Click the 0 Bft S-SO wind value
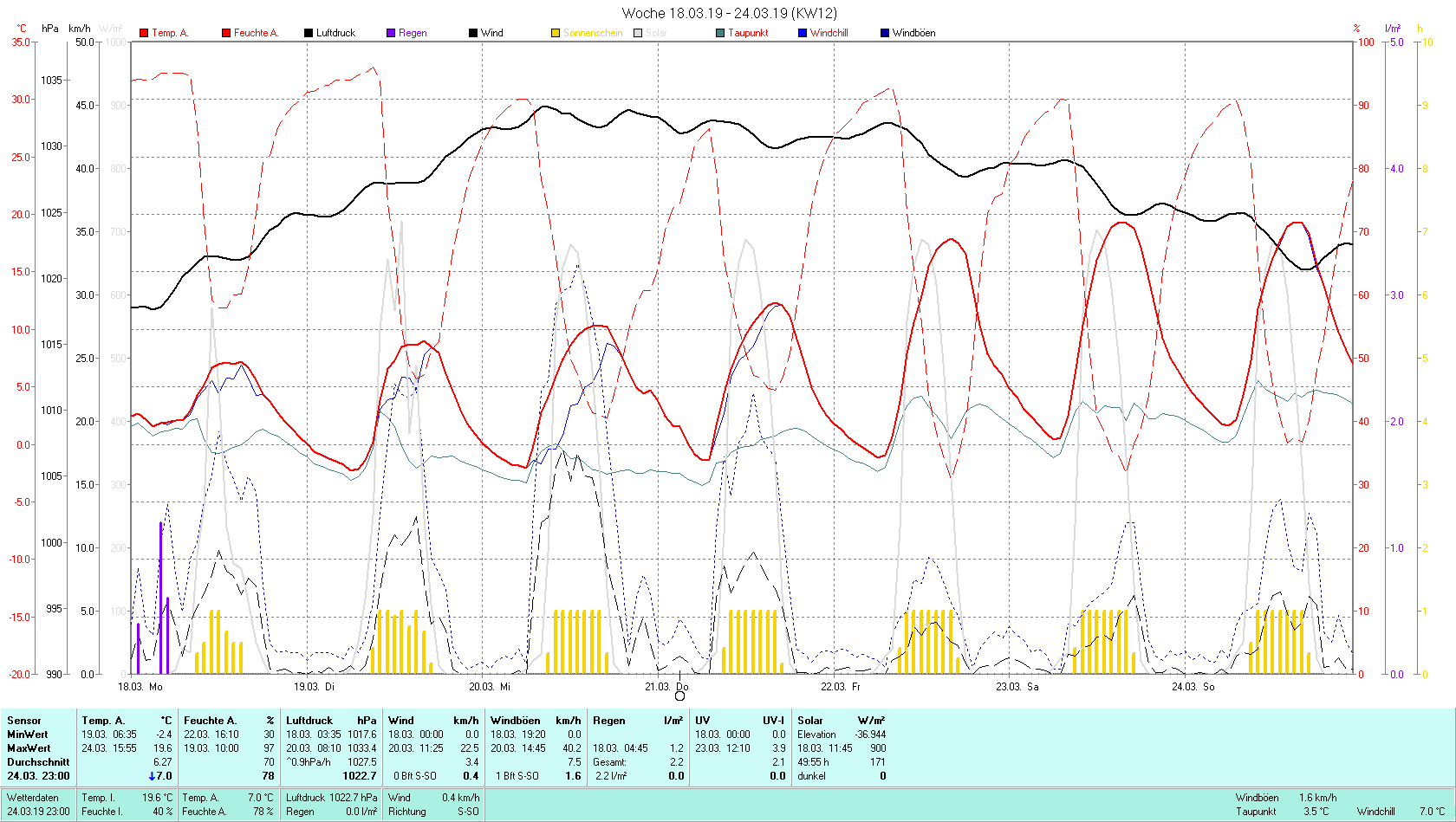This screenshot has width=1456, height=822. [415, 776]
